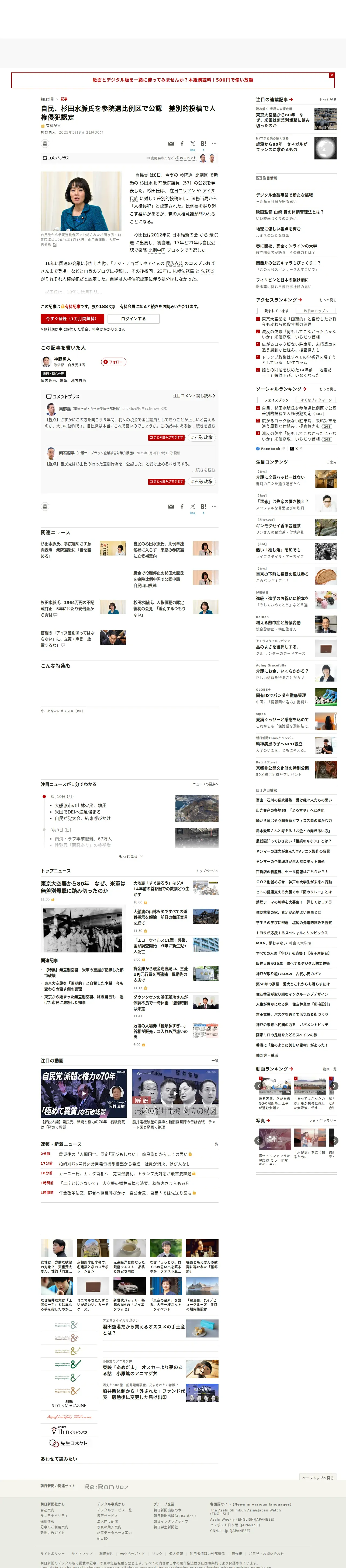Click the X link in ソーシャルランキング
Image resolution: width=346 pixels, height=1568 pixels.
click(x=296, y=448)
